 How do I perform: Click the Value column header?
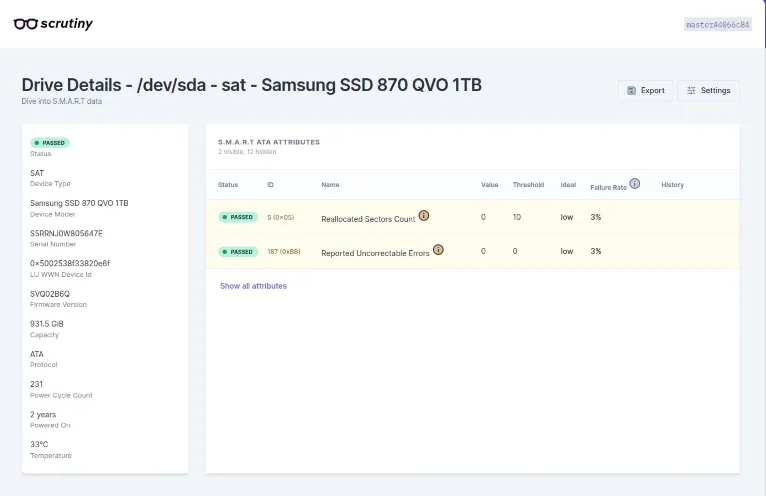pyautogui.click(x=489, y=185)
